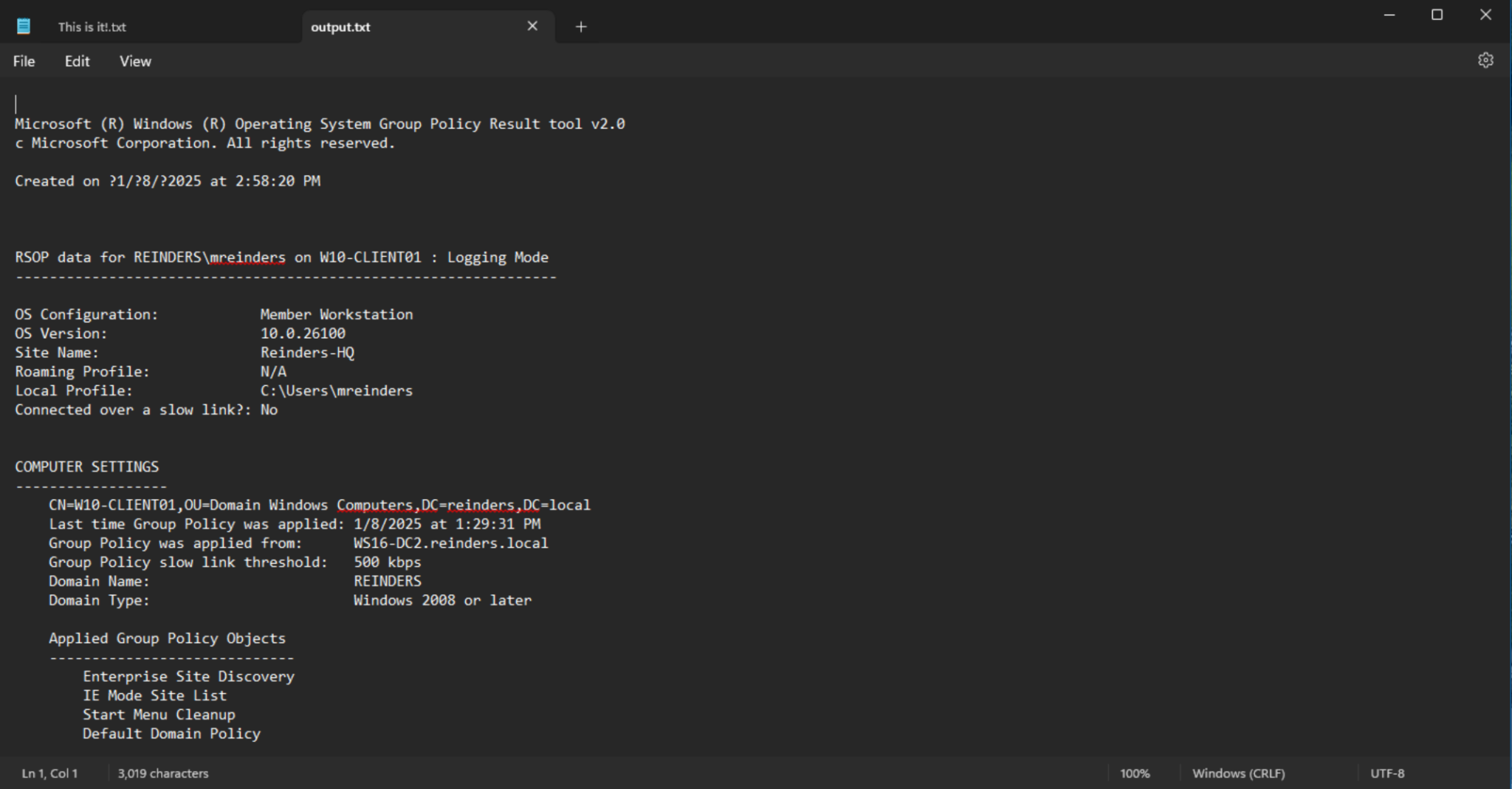The image size is (1512, 789).
Task: Click the misspelled word 'mreinders' in RSOP line
Action: click(247, 257)
